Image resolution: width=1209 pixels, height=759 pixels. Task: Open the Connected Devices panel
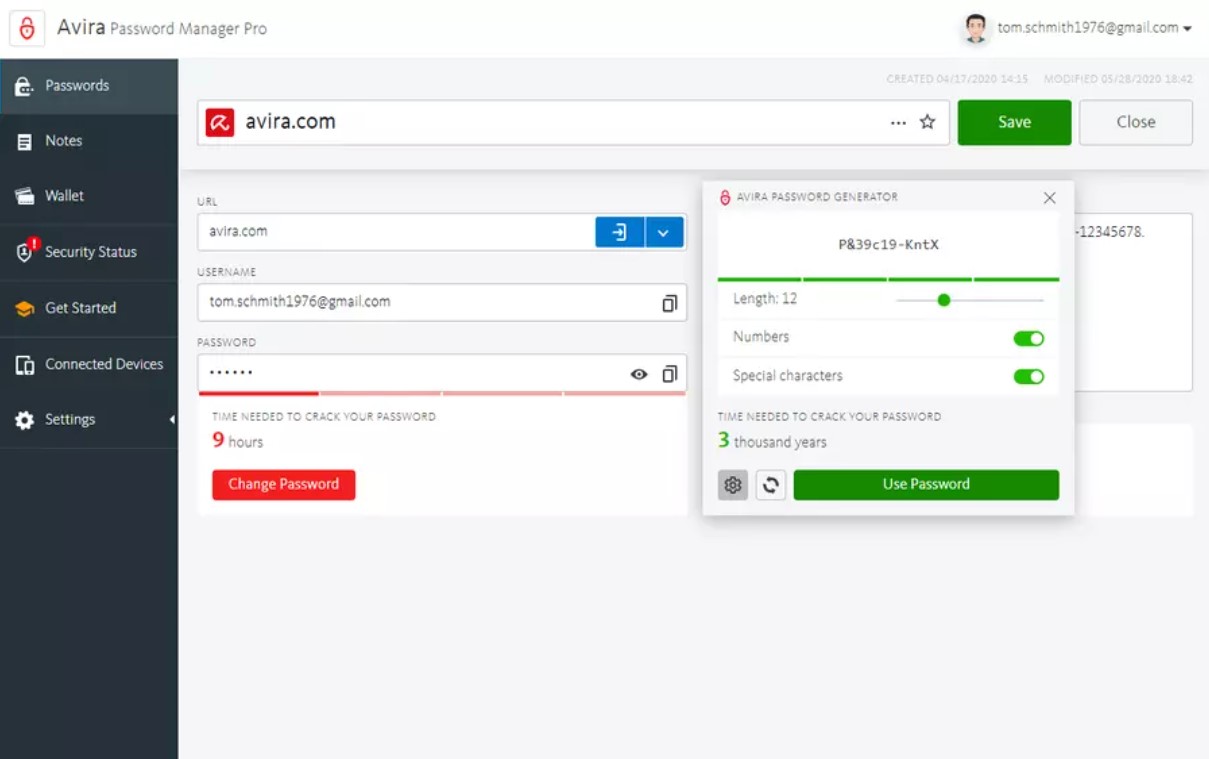tap(104, 364)
